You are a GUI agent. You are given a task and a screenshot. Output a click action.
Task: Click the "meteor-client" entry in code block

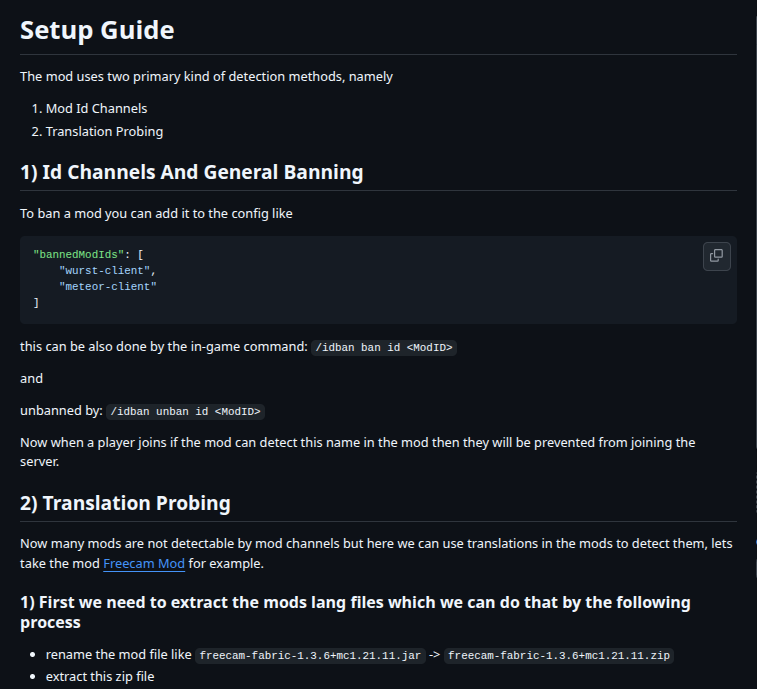click(x=108, y=286)
